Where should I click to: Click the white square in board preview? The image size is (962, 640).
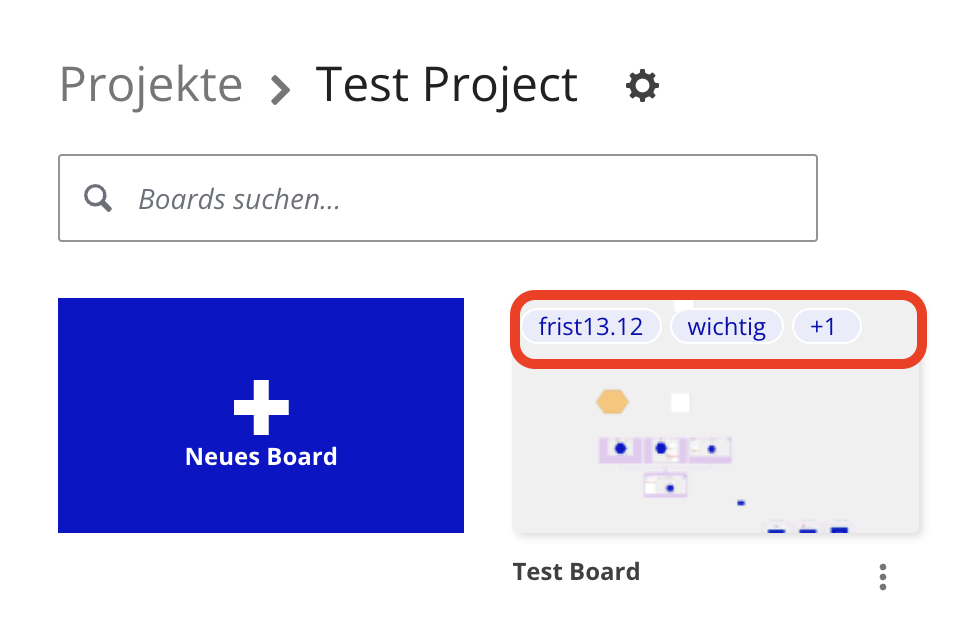[680, 403]
